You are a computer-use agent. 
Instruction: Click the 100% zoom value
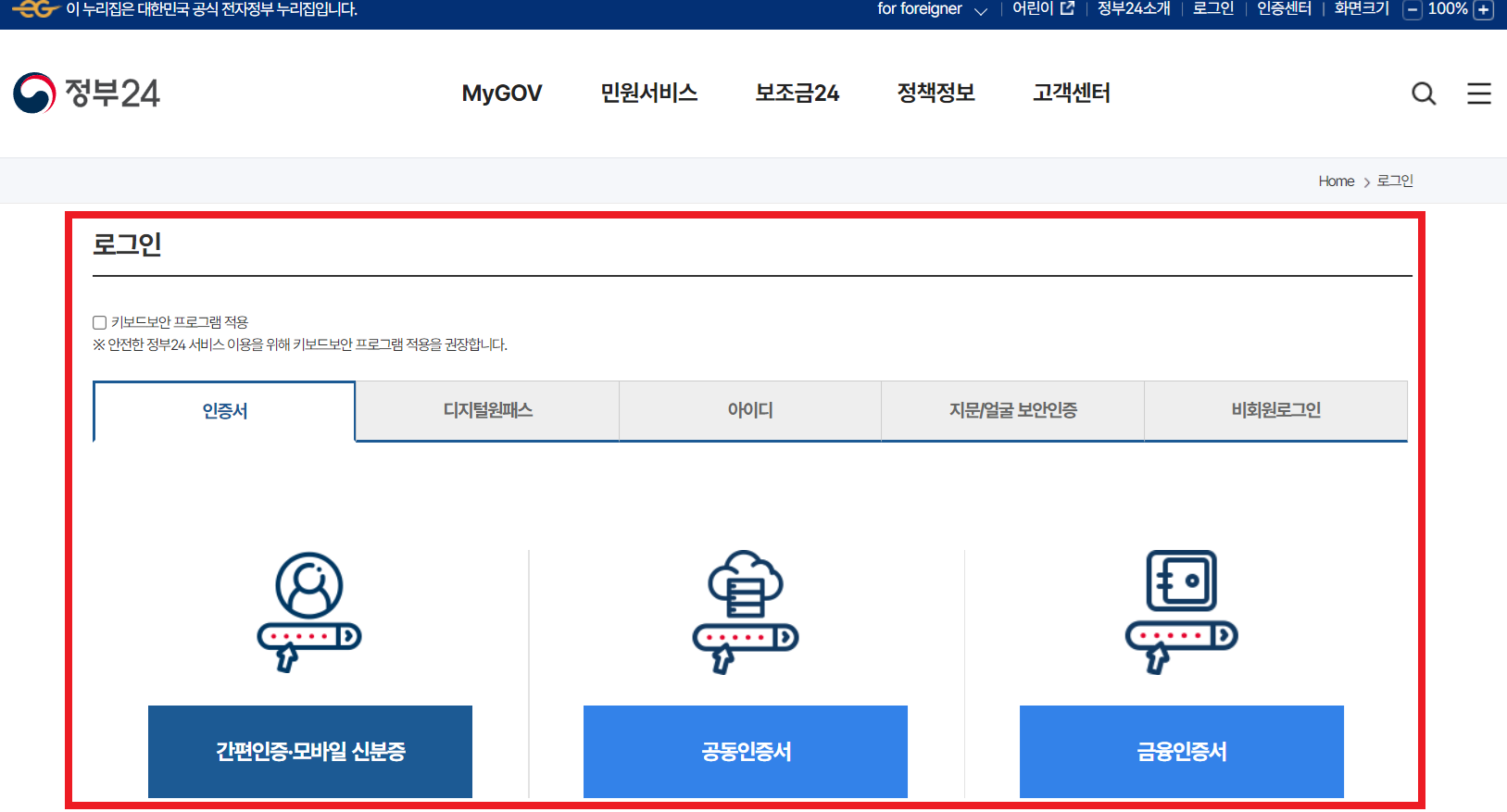[x=1448, y=9]
